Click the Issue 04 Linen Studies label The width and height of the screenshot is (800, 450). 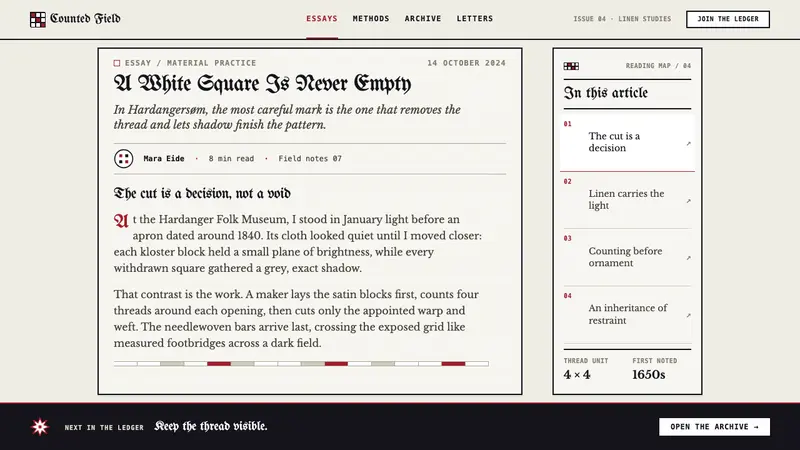click(622, 19)
